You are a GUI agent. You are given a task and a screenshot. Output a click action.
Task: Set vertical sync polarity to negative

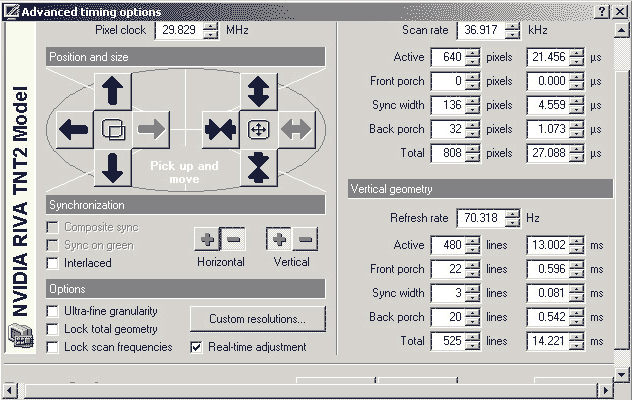click(x=305, y=239)
